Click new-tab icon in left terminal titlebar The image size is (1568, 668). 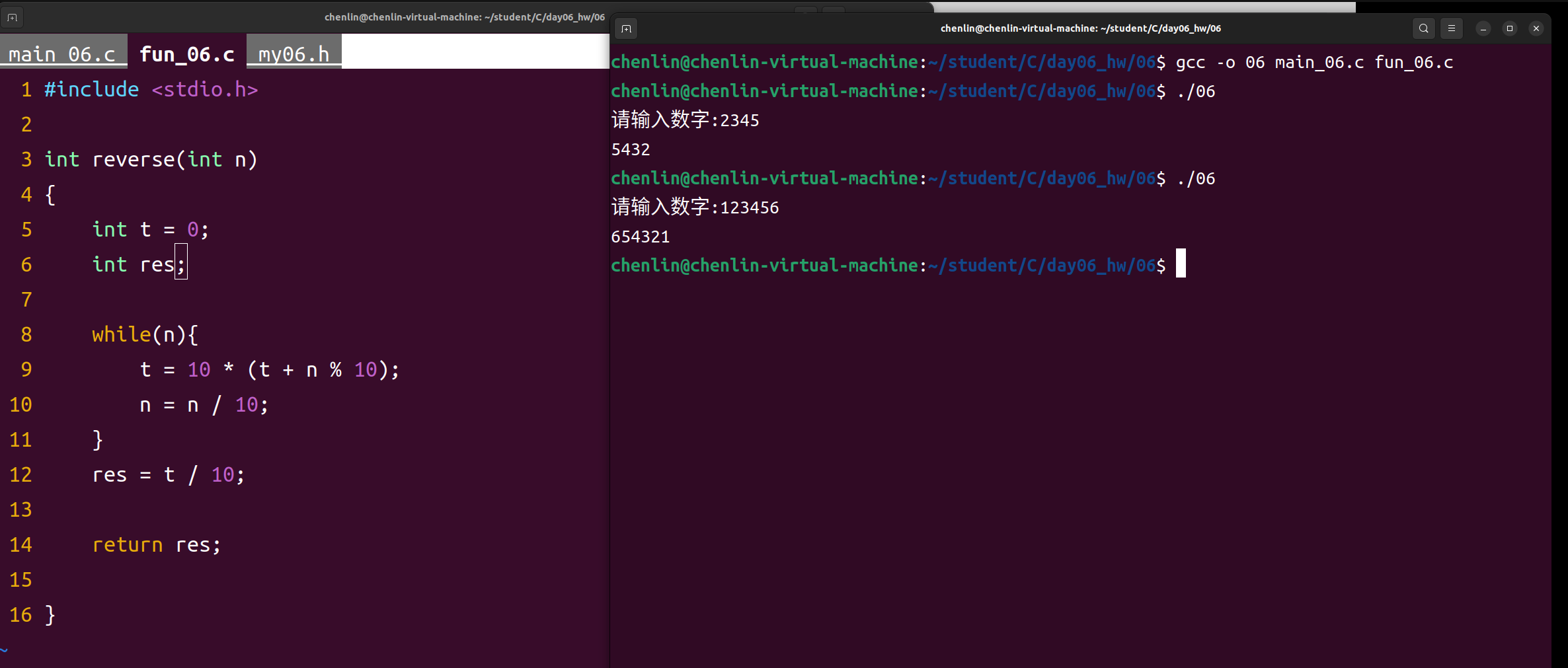click(x=12, y=17)
